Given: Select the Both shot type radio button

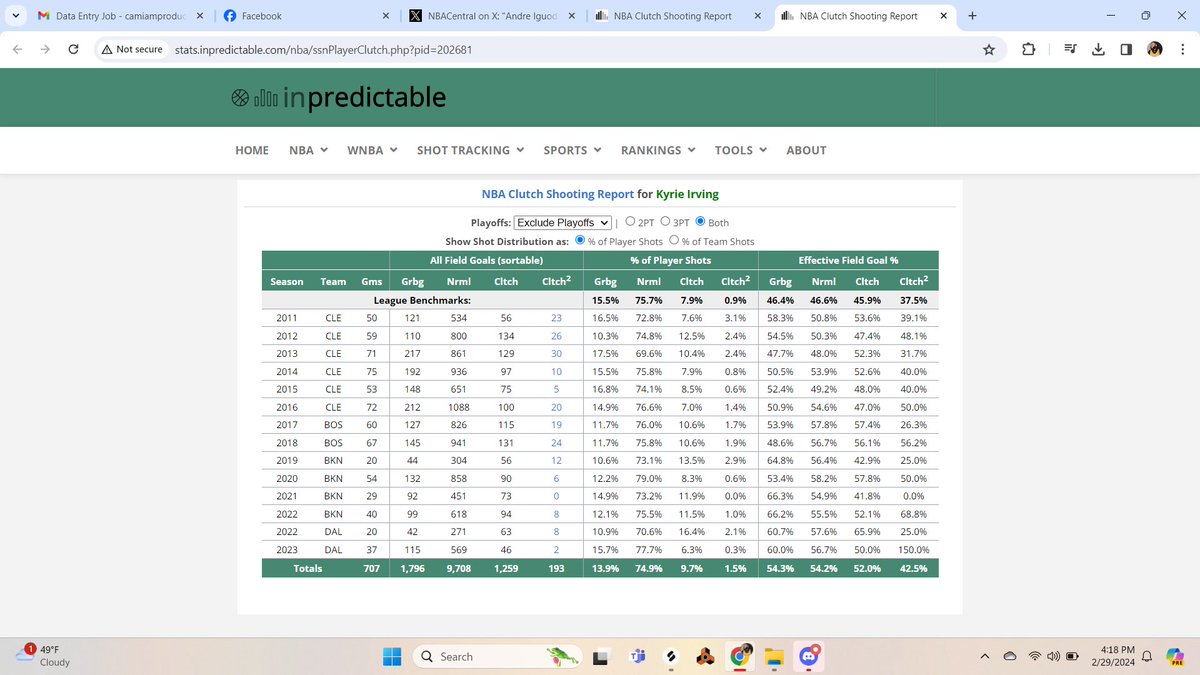Looking at the screenshot, I should (x=700, y=223).
